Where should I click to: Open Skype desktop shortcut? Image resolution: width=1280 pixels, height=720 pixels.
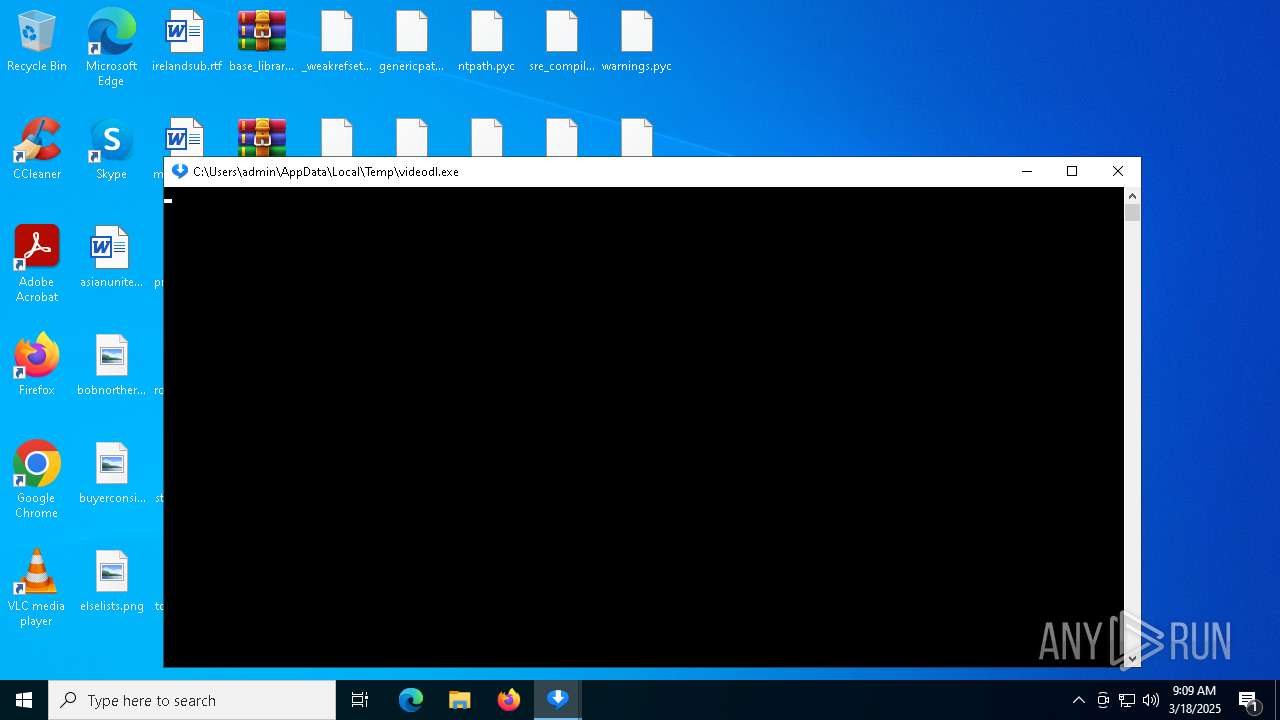111,150
